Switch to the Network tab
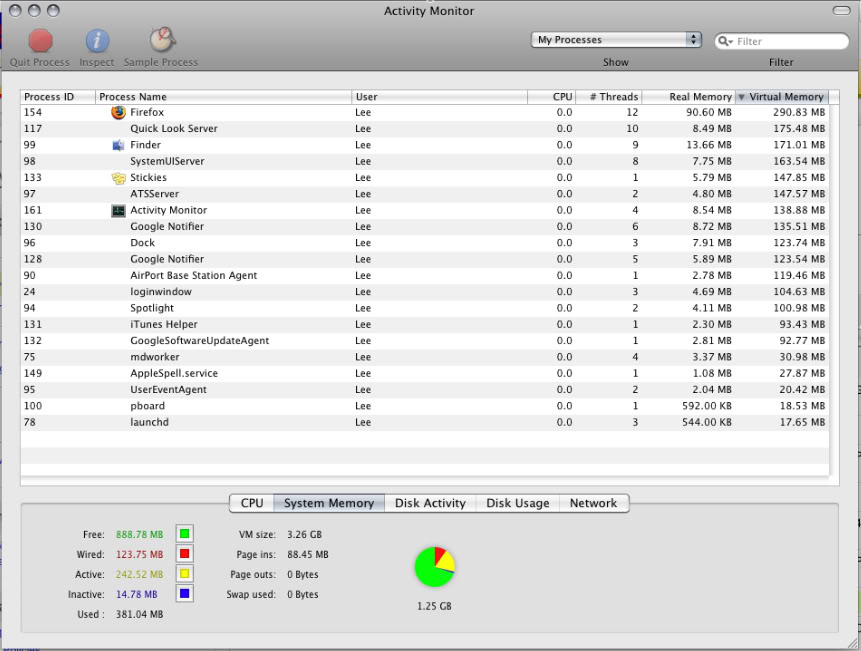Image resolution: width=861 pixels, height=651 pixels. click(x=594, y=503)
